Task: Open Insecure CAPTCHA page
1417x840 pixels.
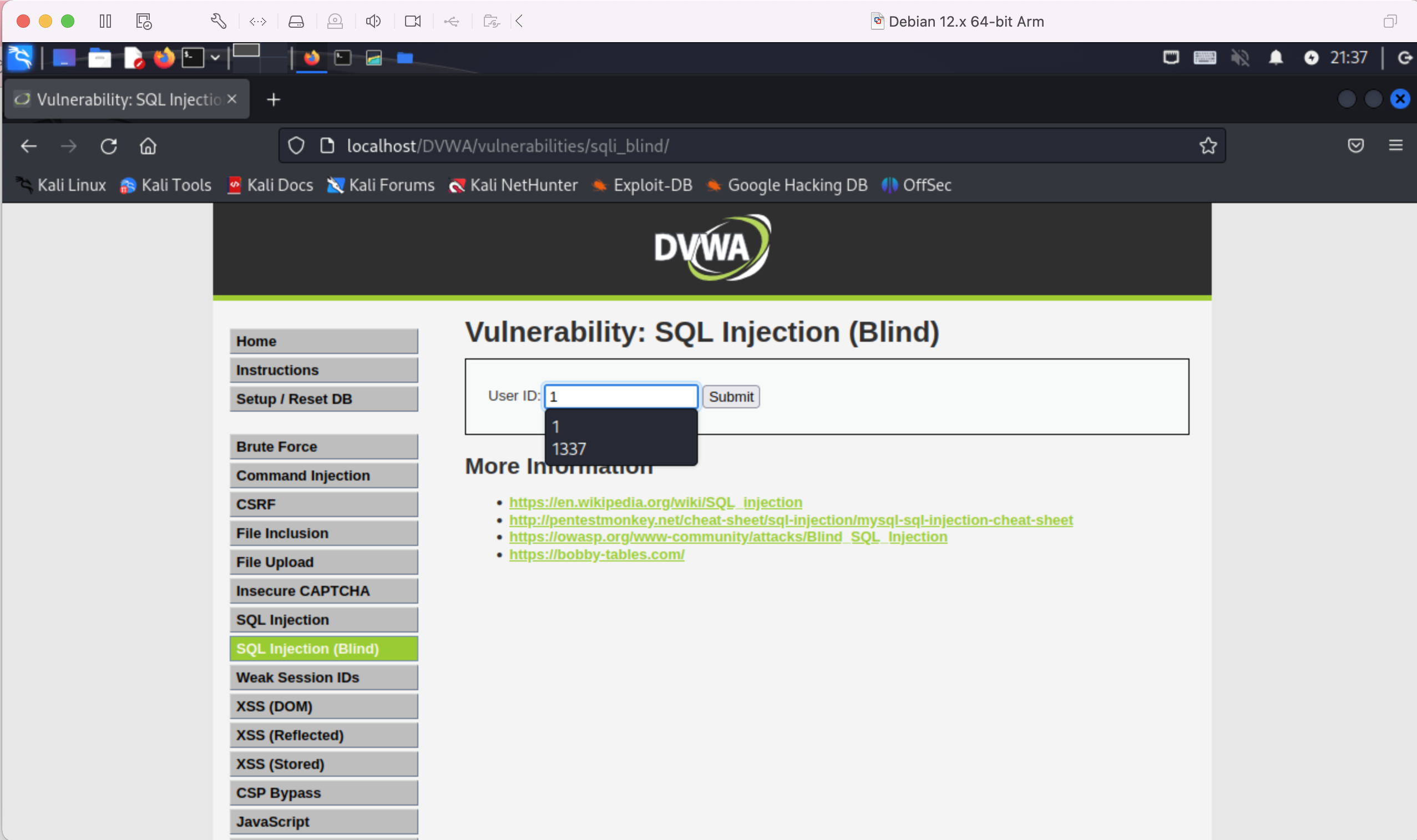Action: [x=323, y=591]
